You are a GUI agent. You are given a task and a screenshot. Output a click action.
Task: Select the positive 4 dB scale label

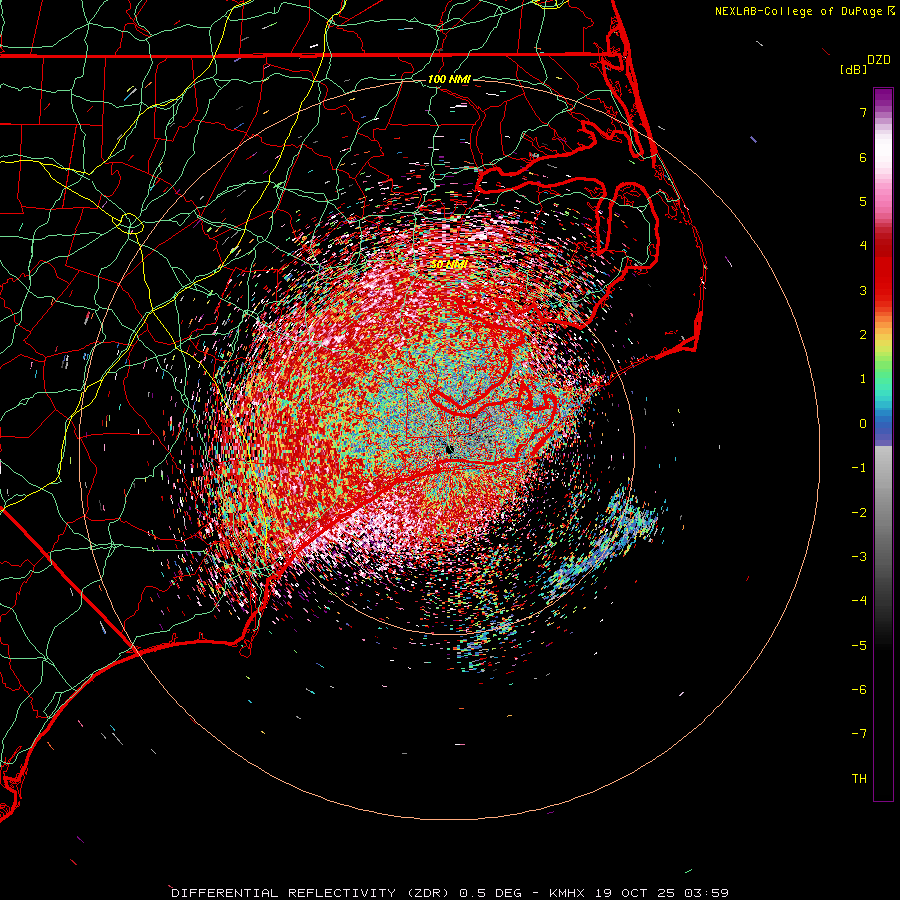click(863, 246)
